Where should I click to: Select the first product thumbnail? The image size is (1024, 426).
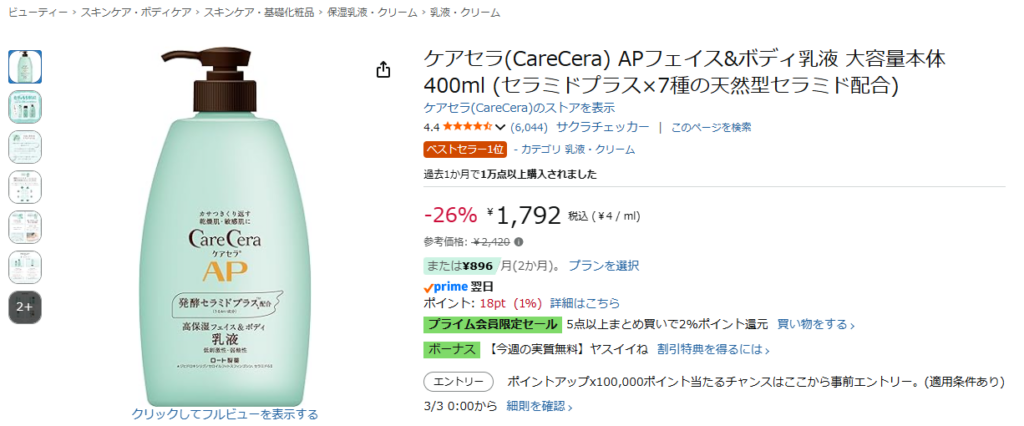[25, 66]
